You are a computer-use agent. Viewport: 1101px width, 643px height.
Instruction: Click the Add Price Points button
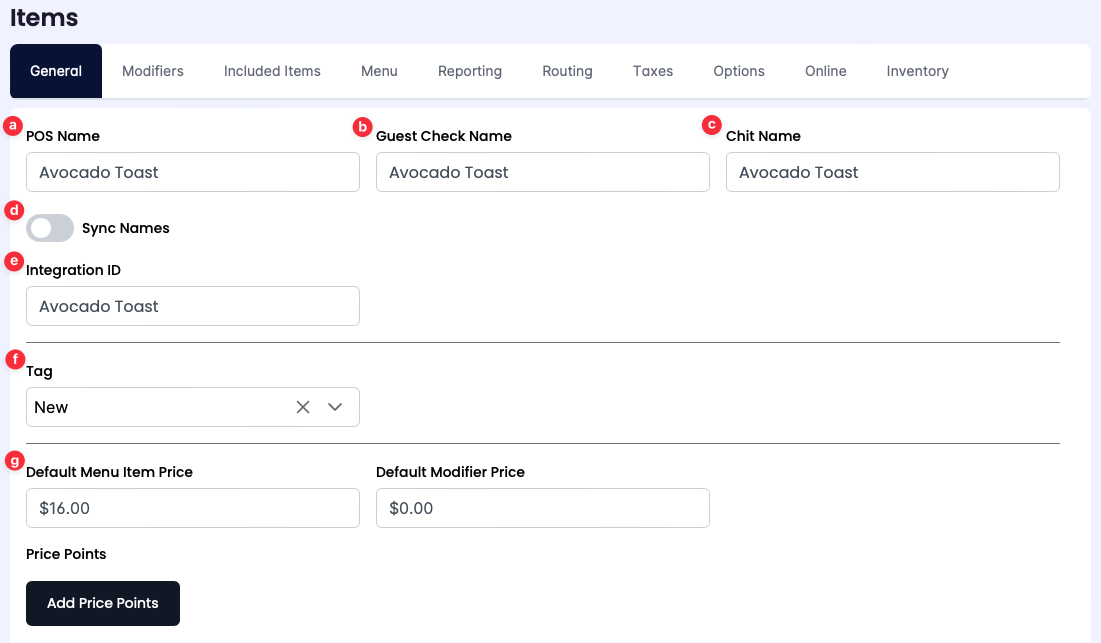[x=103, y=603]
